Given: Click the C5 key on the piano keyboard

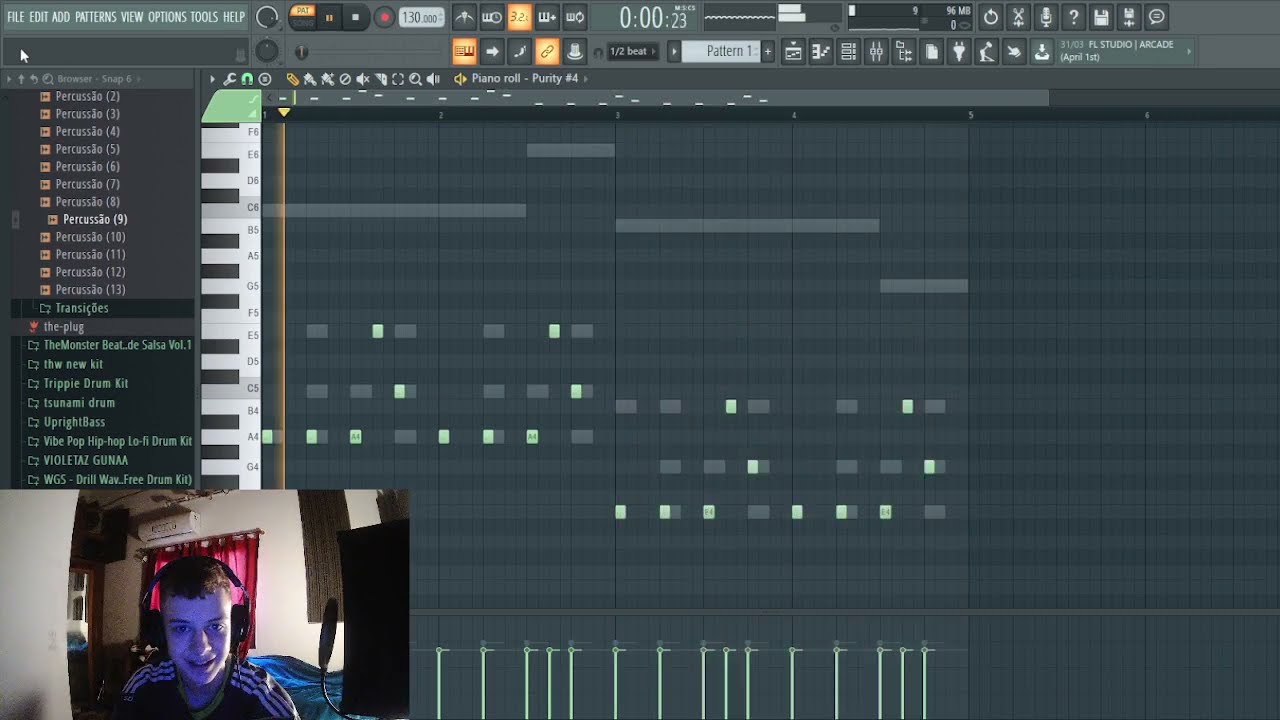Looking at the screenshot, I should click(231, 388).
